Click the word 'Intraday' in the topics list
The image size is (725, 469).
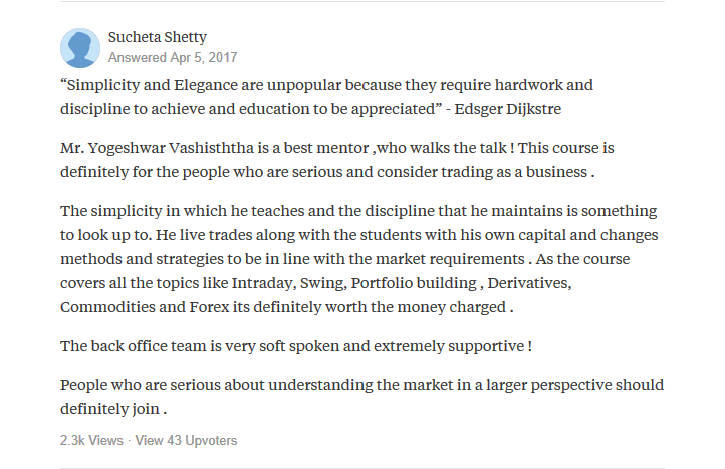click(x=262, y=283)
